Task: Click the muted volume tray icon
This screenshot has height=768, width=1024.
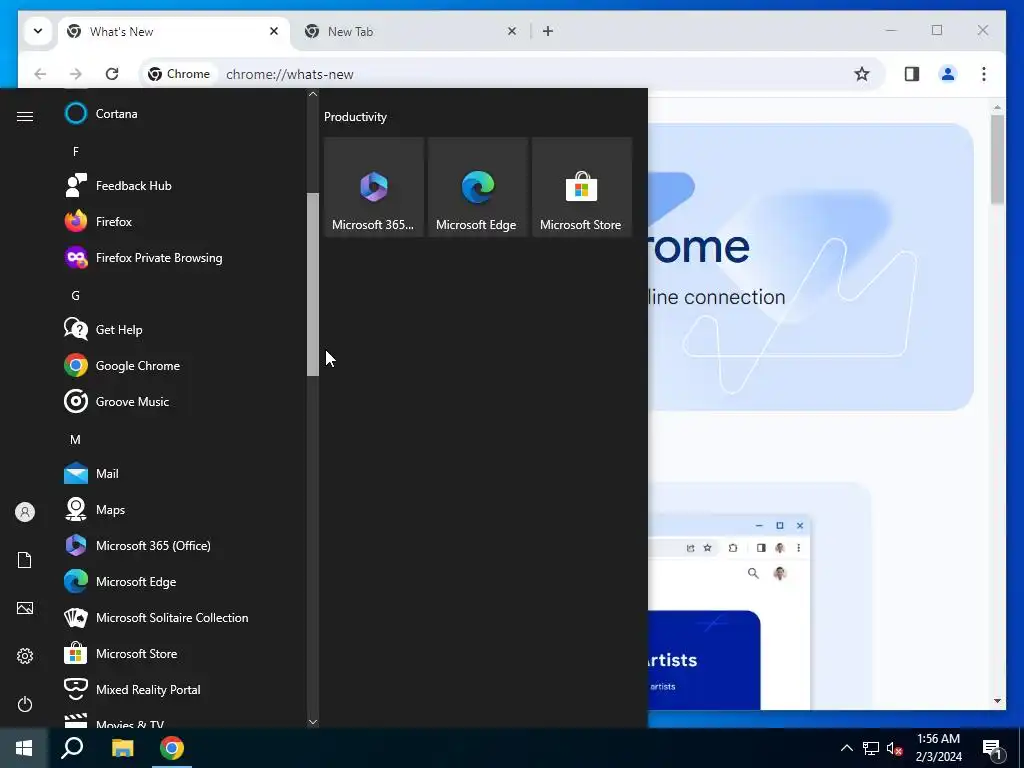Action: click(894, 748)
